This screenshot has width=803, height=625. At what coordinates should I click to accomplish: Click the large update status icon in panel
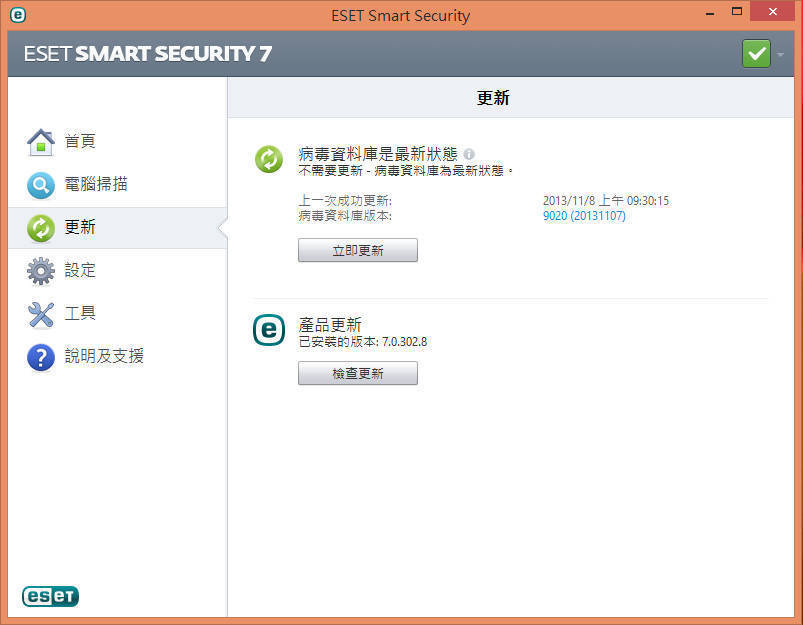269,159
